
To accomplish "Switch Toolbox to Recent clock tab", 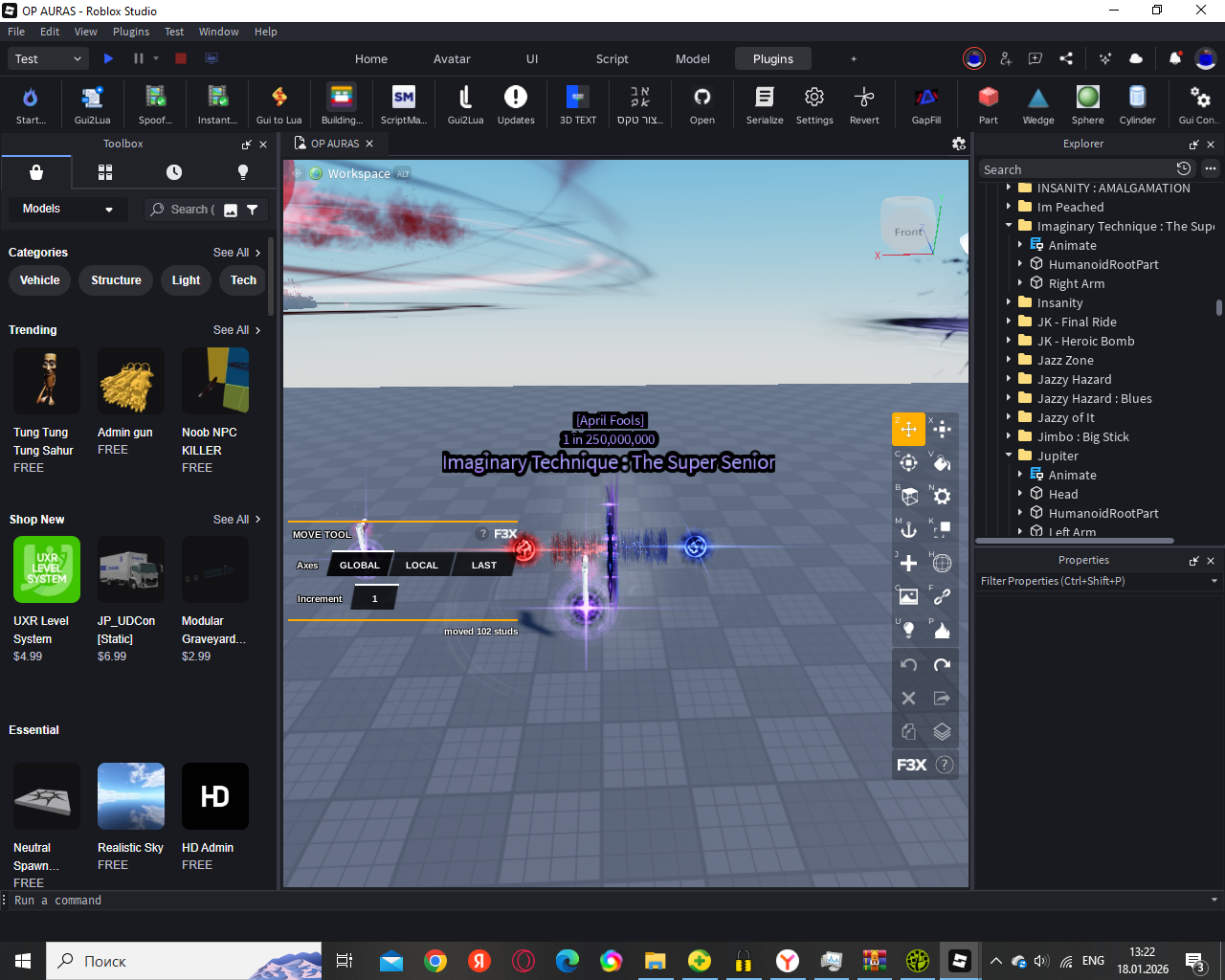I will tap(174, 172).
